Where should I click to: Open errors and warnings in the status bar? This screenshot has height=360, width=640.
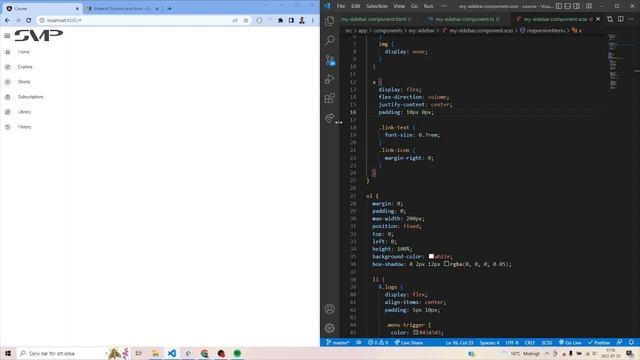[x=378, y=342]
